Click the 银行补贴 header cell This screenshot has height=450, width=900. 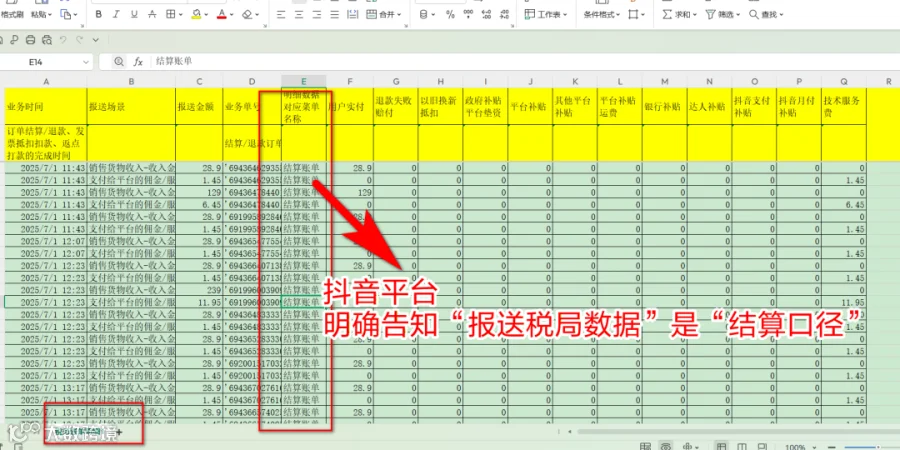[x=665, y=106]
